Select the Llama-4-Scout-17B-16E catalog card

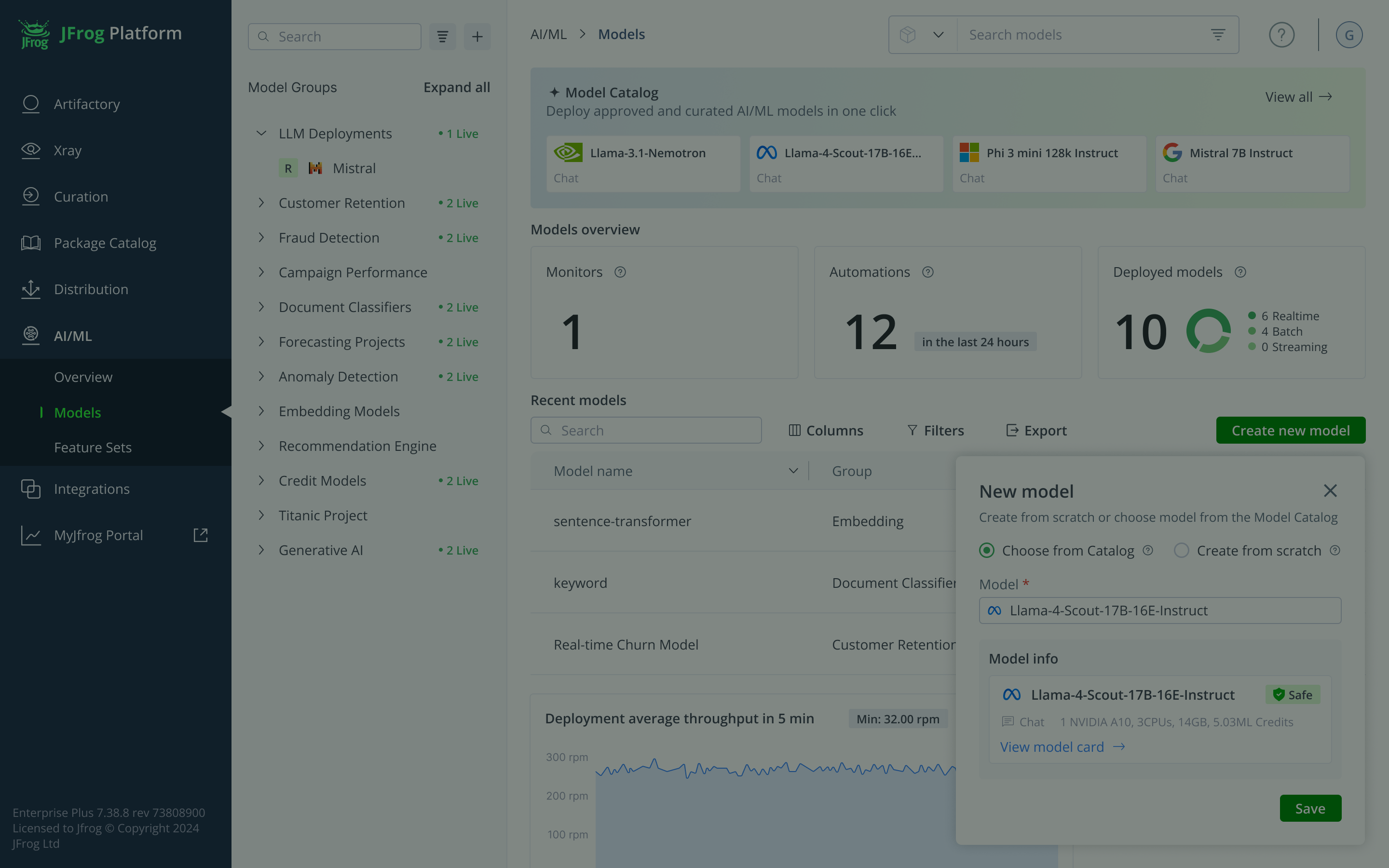[x=846, y=164]
